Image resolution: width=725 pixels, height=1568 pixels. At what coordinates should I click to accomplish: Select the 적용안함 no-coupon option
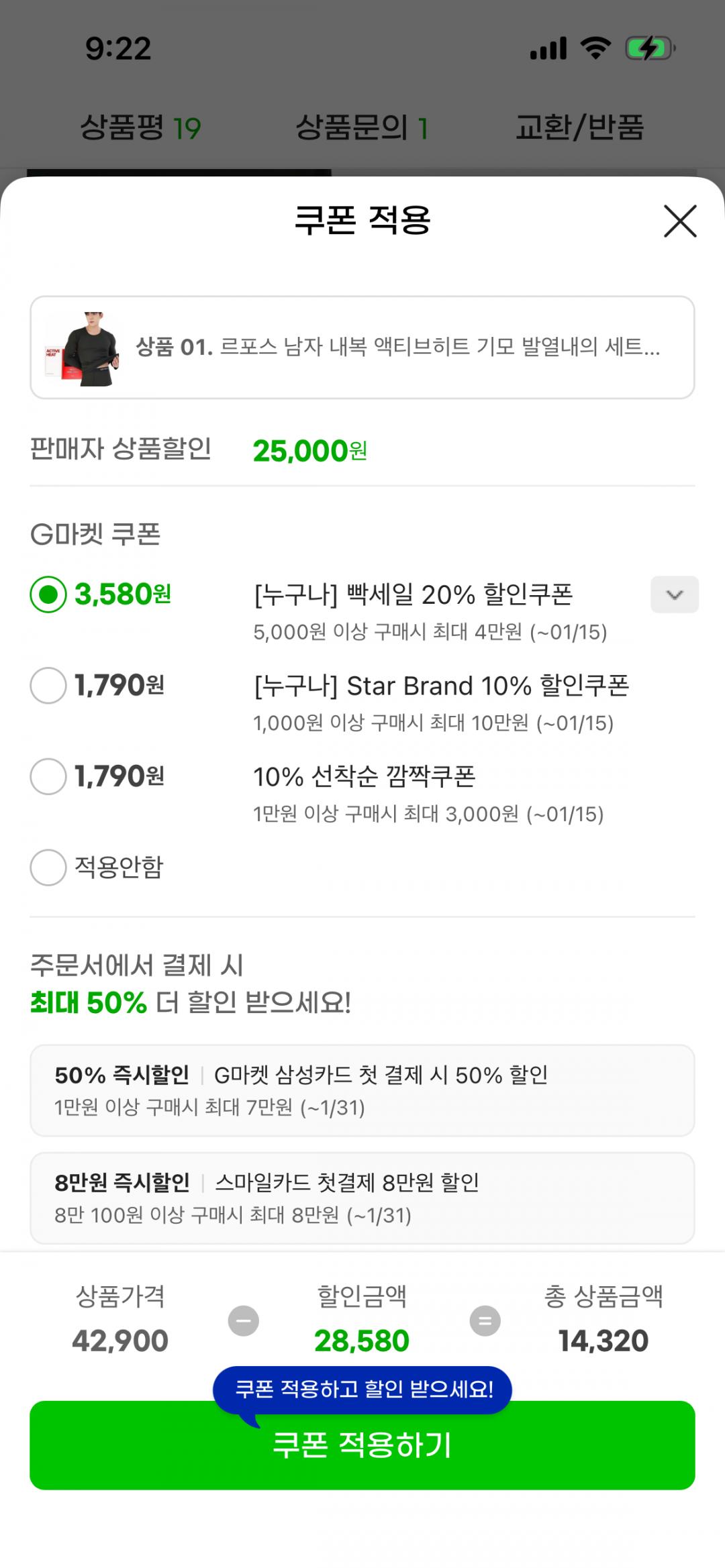pos(48,867)
